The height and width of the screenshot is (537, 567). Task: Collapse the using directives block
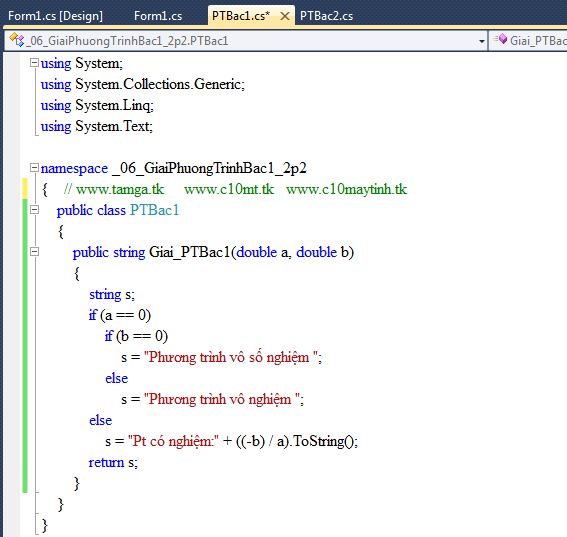pyautogui.click(x=34, y=63)
